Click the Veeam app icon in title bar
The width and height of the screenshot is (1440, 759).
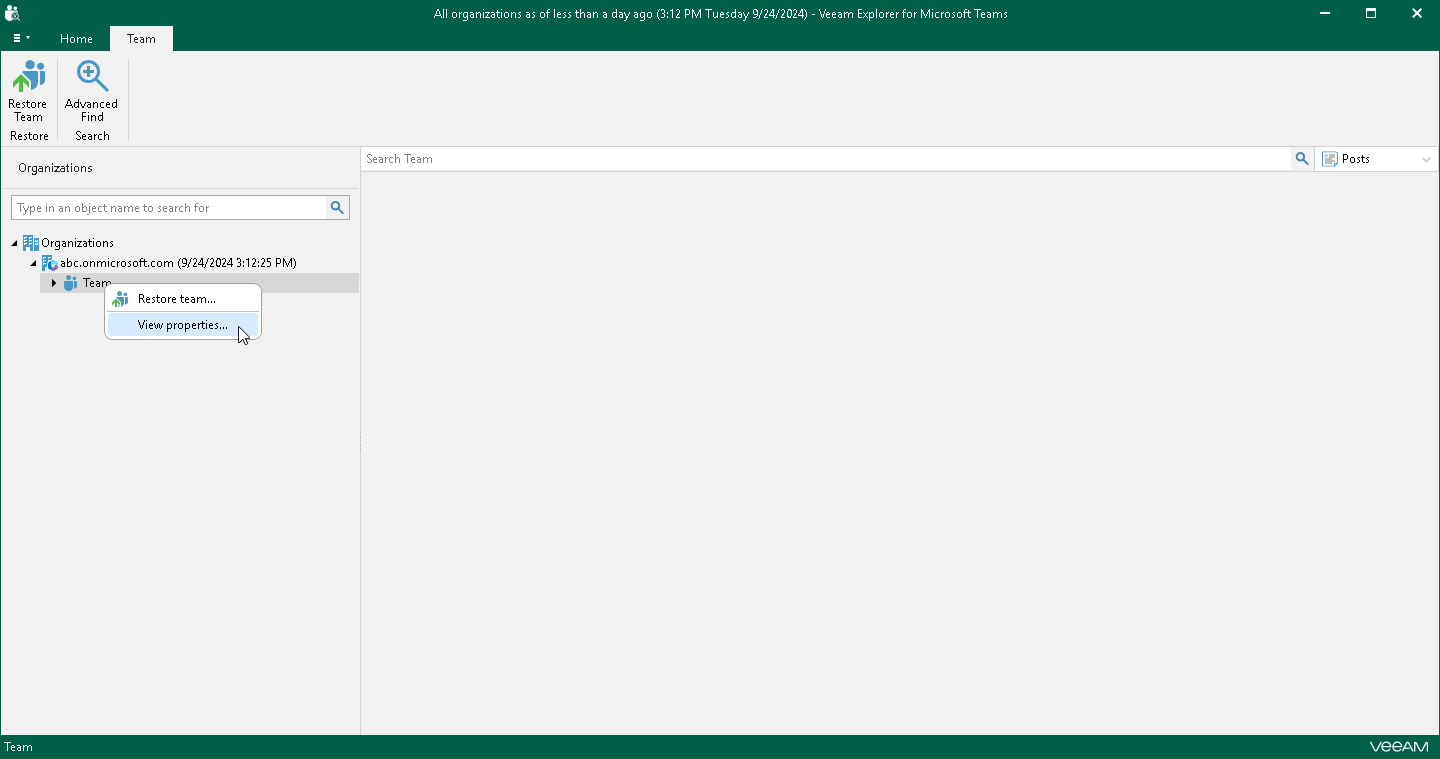pyautogui.click(x=12, y=13)
